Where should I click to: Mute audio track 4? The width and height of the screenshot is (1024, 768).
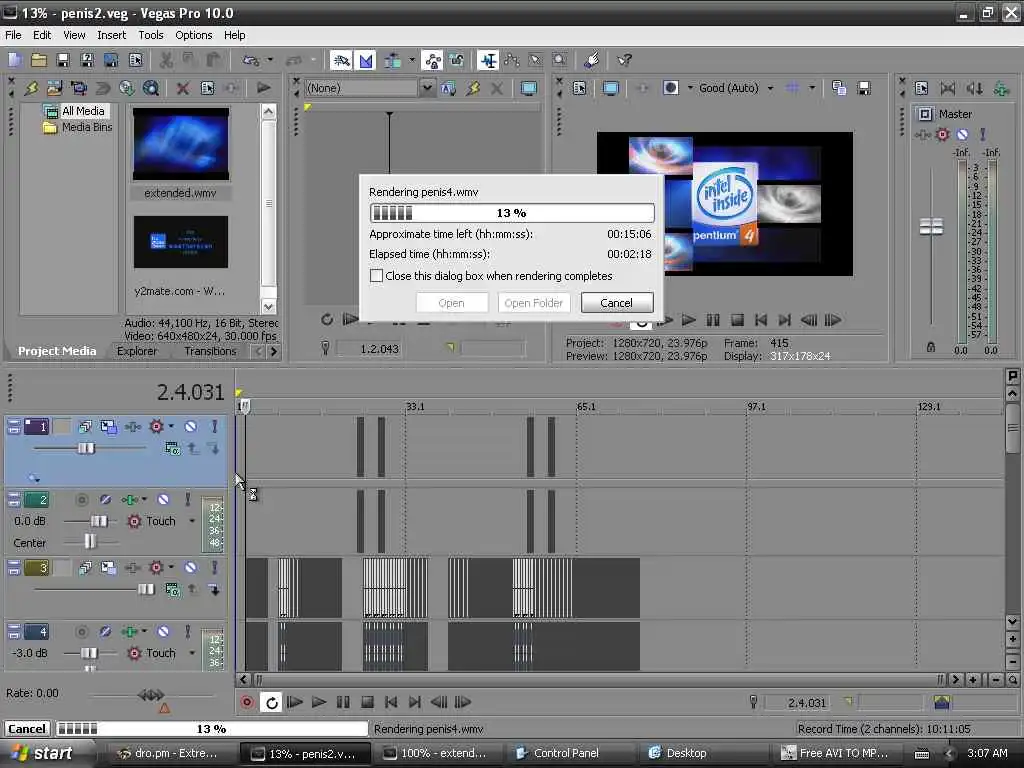point(163,632)
